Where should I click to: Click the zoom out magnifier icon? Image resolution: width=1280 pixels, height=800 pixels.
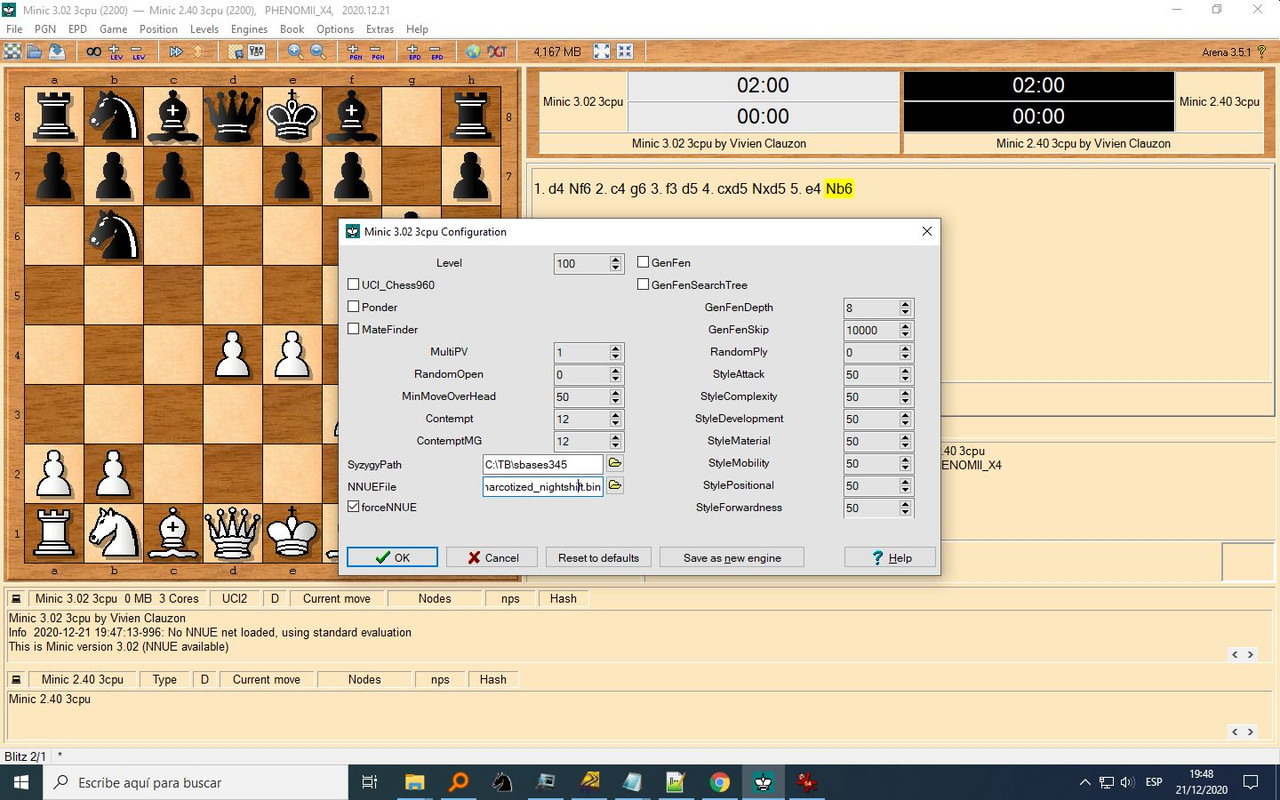318,51
